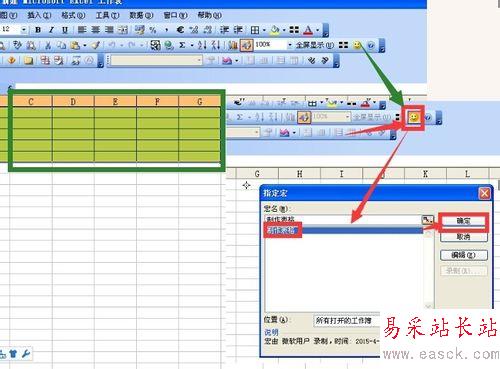Open Borders dropdown arrow in top toolbar
500x369 pixels.
pyautogui.click(x=264, y=30)
